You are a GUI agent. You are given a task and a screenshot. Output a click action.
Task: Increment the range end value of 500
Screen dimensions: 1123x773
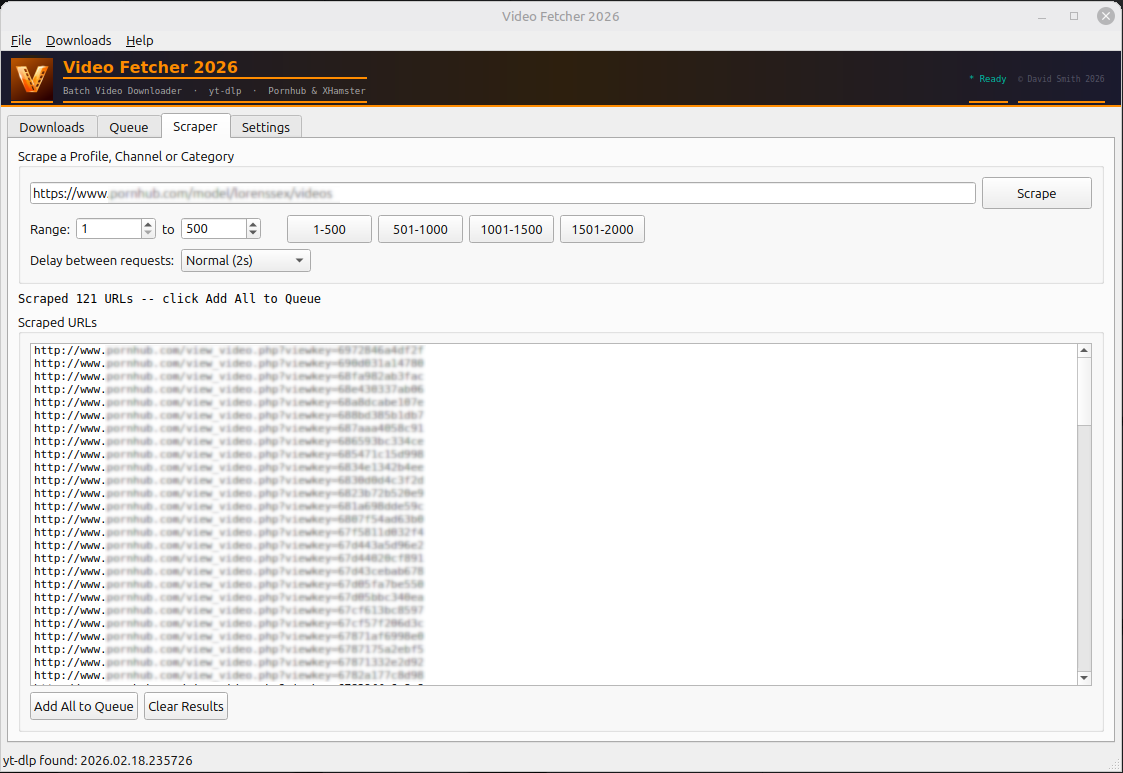[x=253, y=224]
